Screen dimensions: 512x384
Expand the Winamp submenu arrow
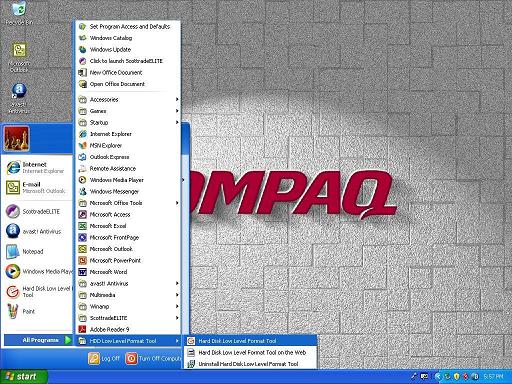click(177, 306)
